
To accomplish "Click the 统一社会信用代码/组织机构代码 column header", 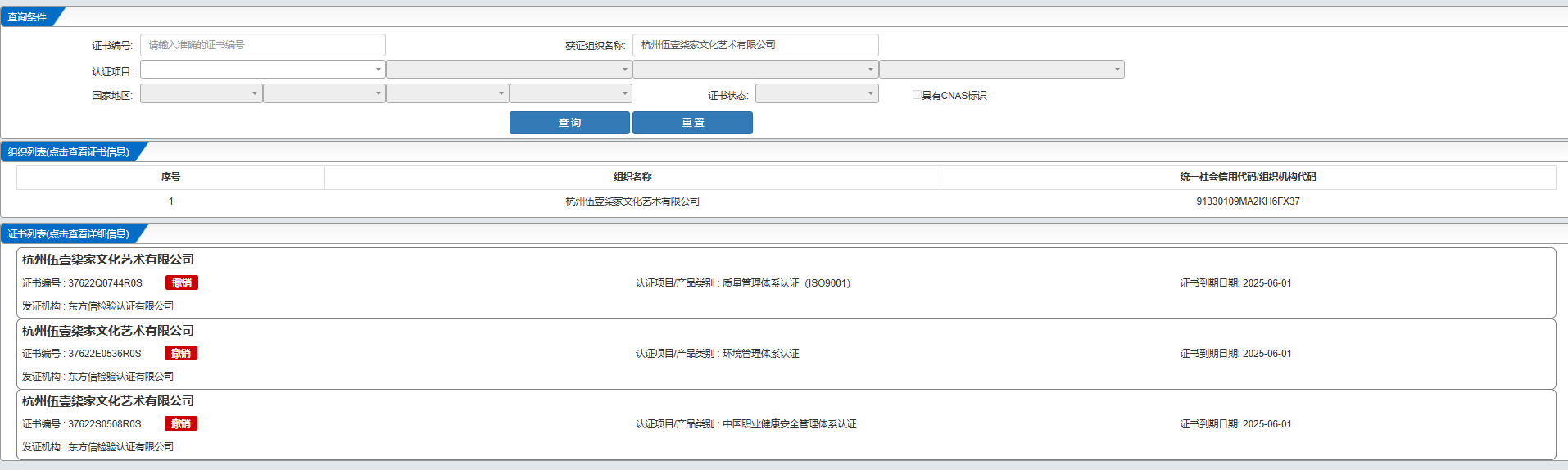I will pyautogui.click(x=1248, y=177).
